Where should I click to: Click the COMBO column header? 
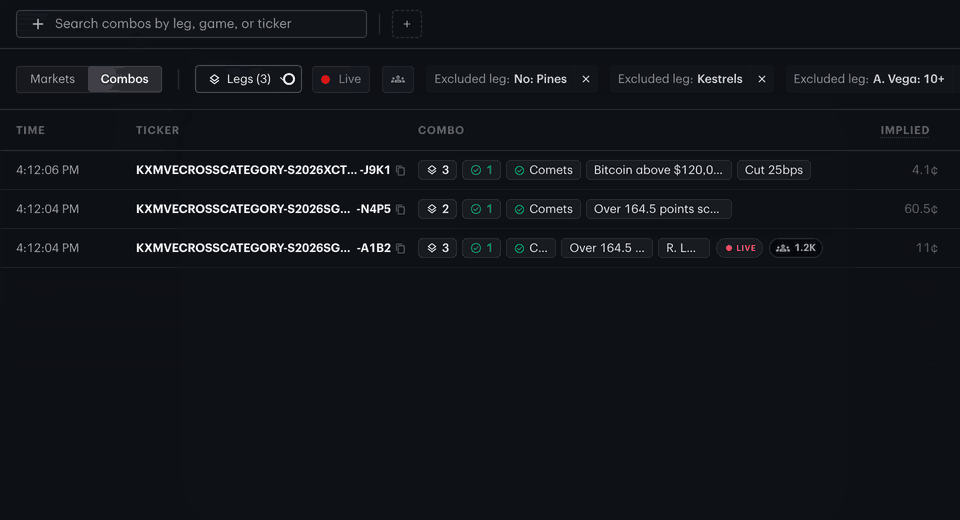point(441,130)
